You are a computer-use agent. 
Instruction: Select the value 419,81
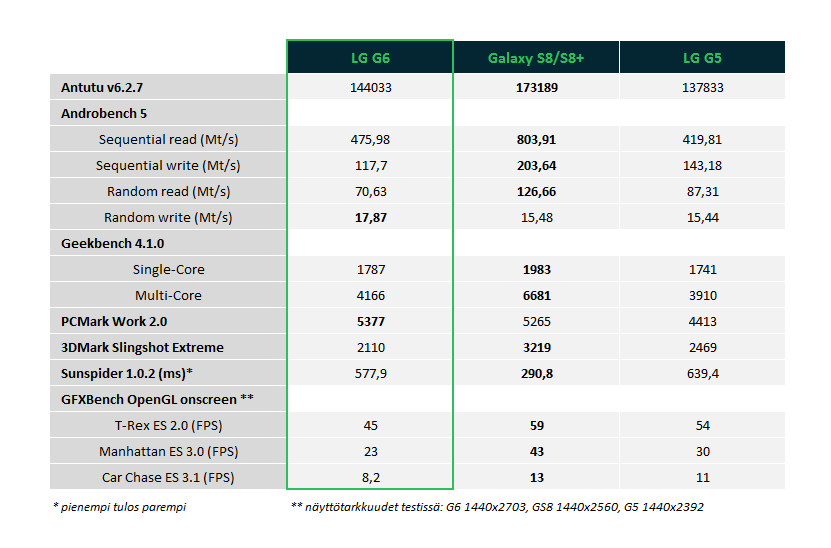click(x=702, y=139)
